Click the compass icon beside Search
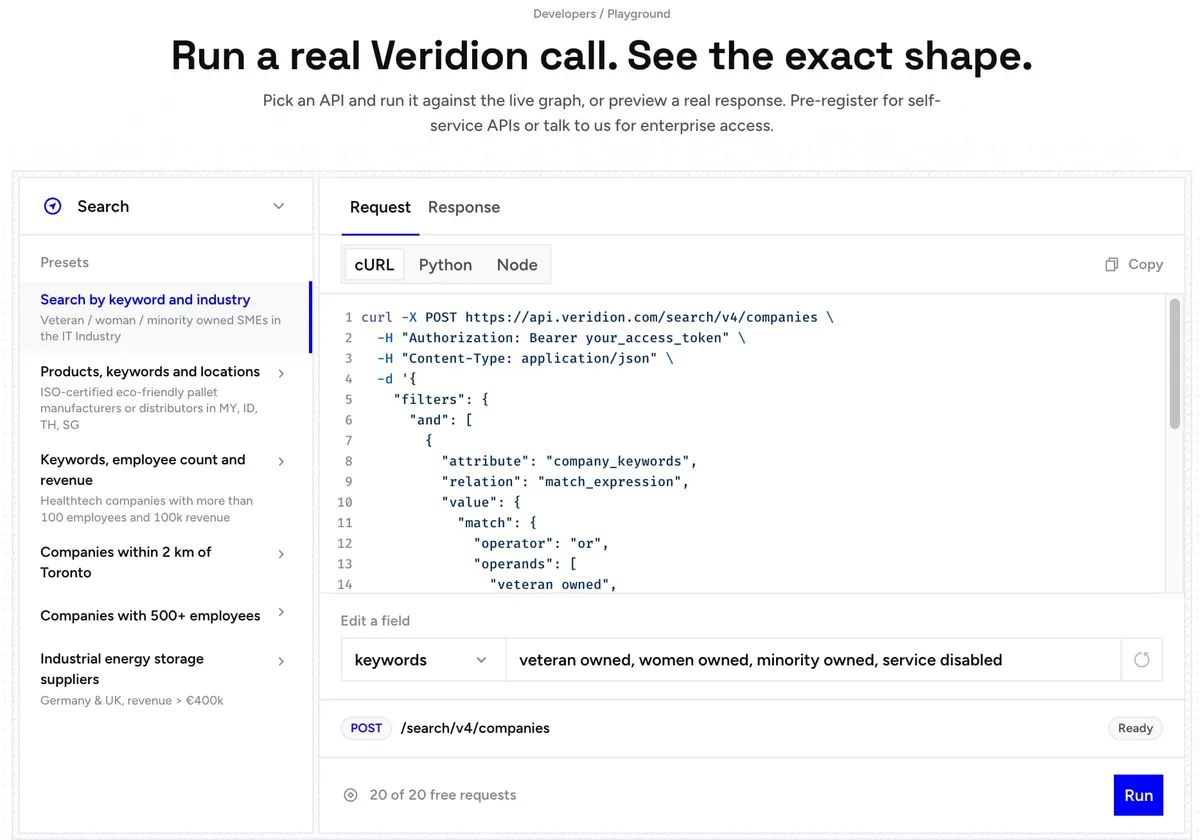 (x=53, y=206)
